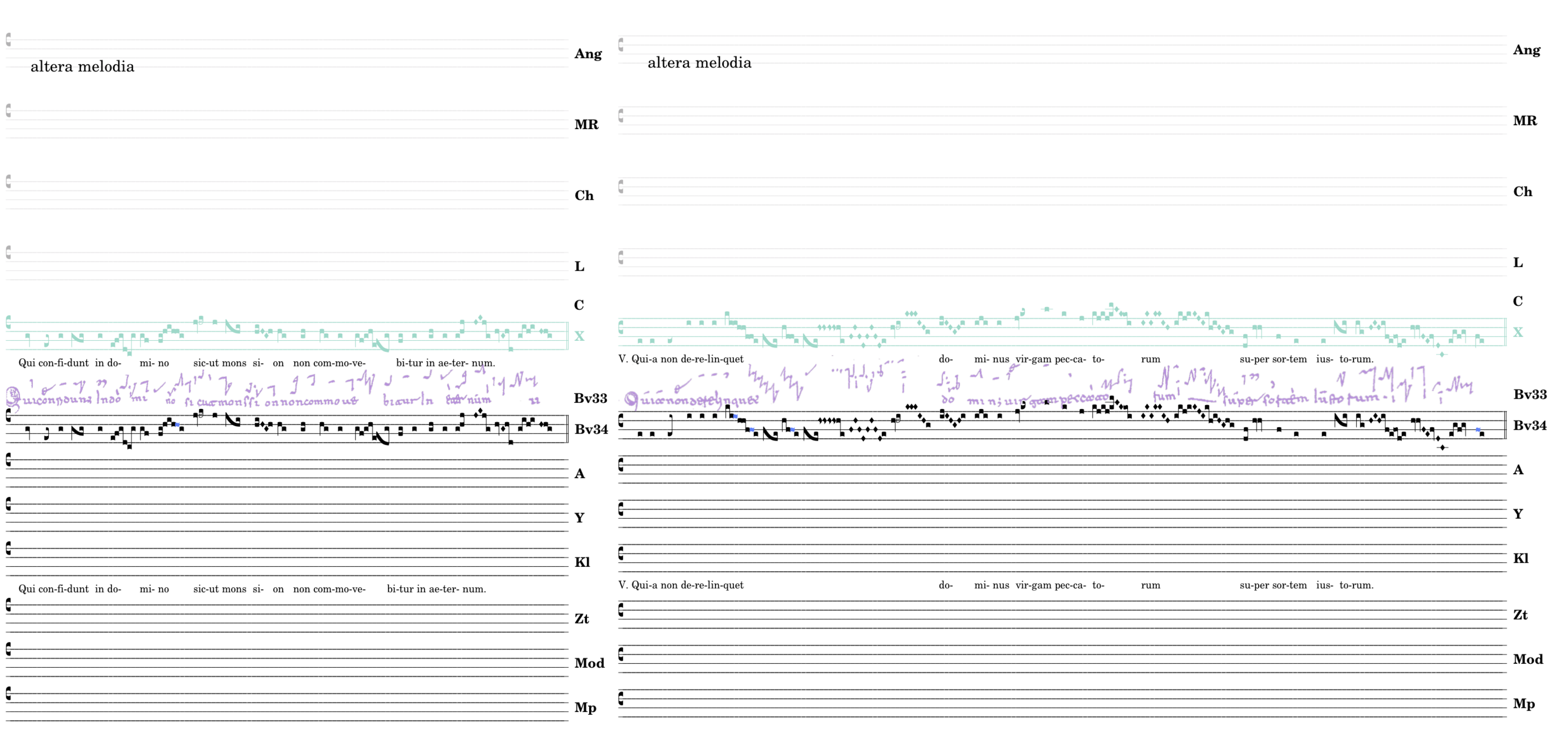Image resolution: width=1568 pixels, height=748 pixels.
Task: Click 'V. Qui-a non de-re-lin-quet' below right Kl staff
Action: 680,585
